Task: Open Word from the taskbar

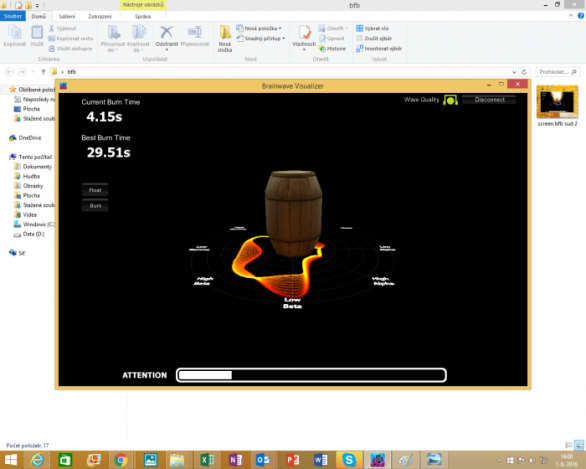Action: coord(320,460)
